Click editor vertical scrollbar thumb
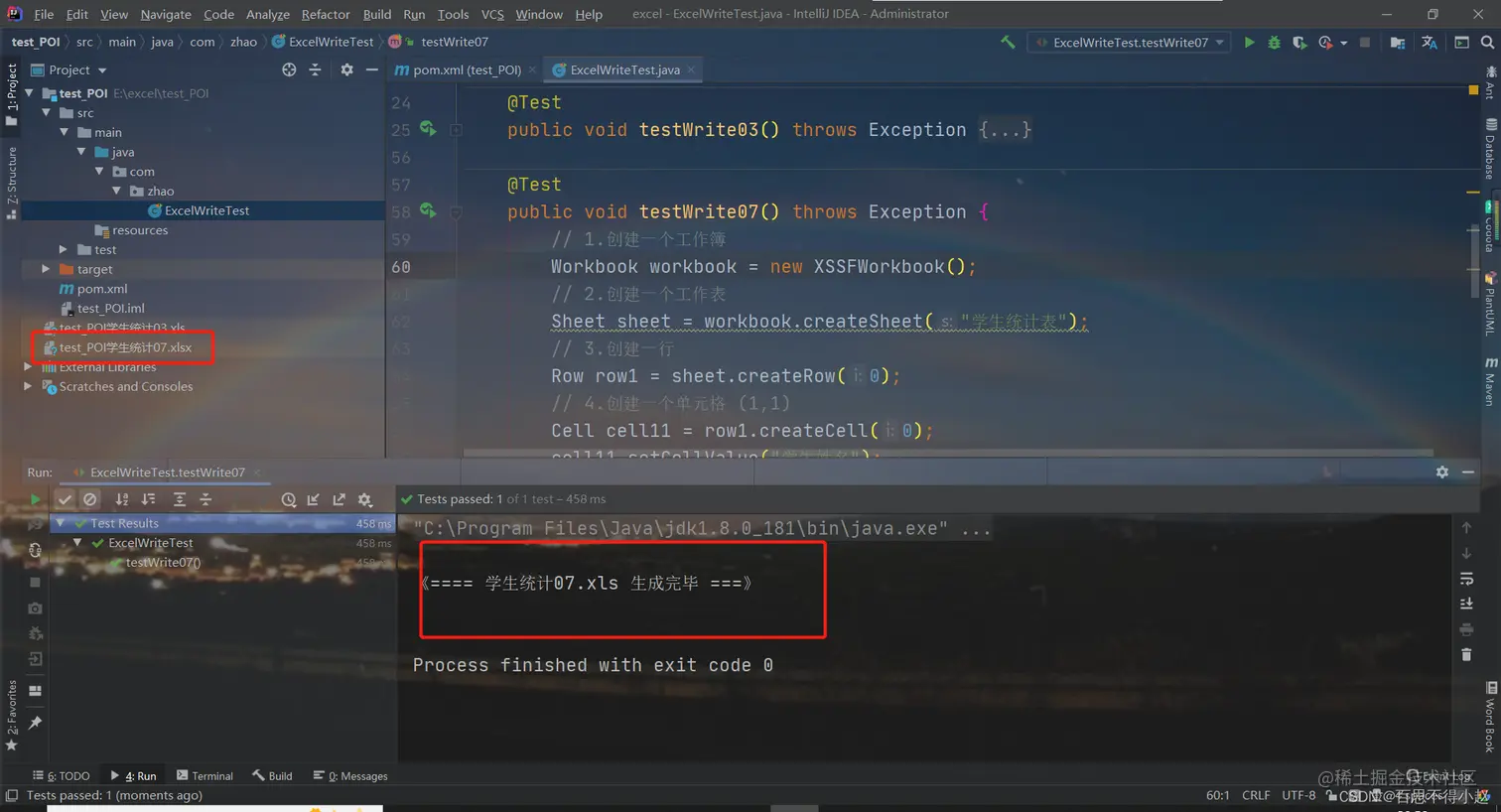 [1473, 261]
